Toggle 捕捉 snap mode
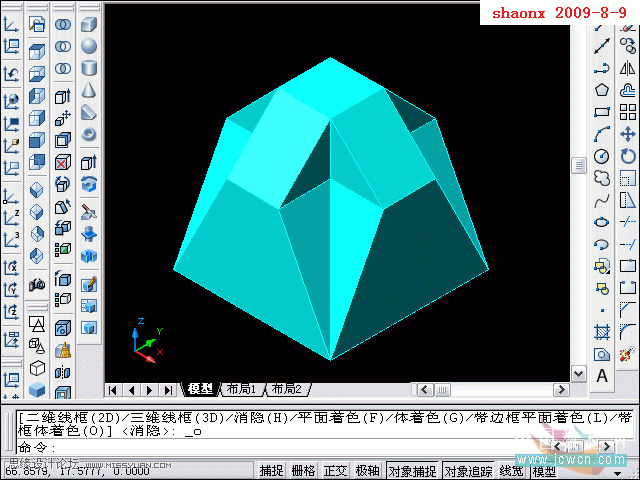The image size is (640, 480). pos(271,471)
